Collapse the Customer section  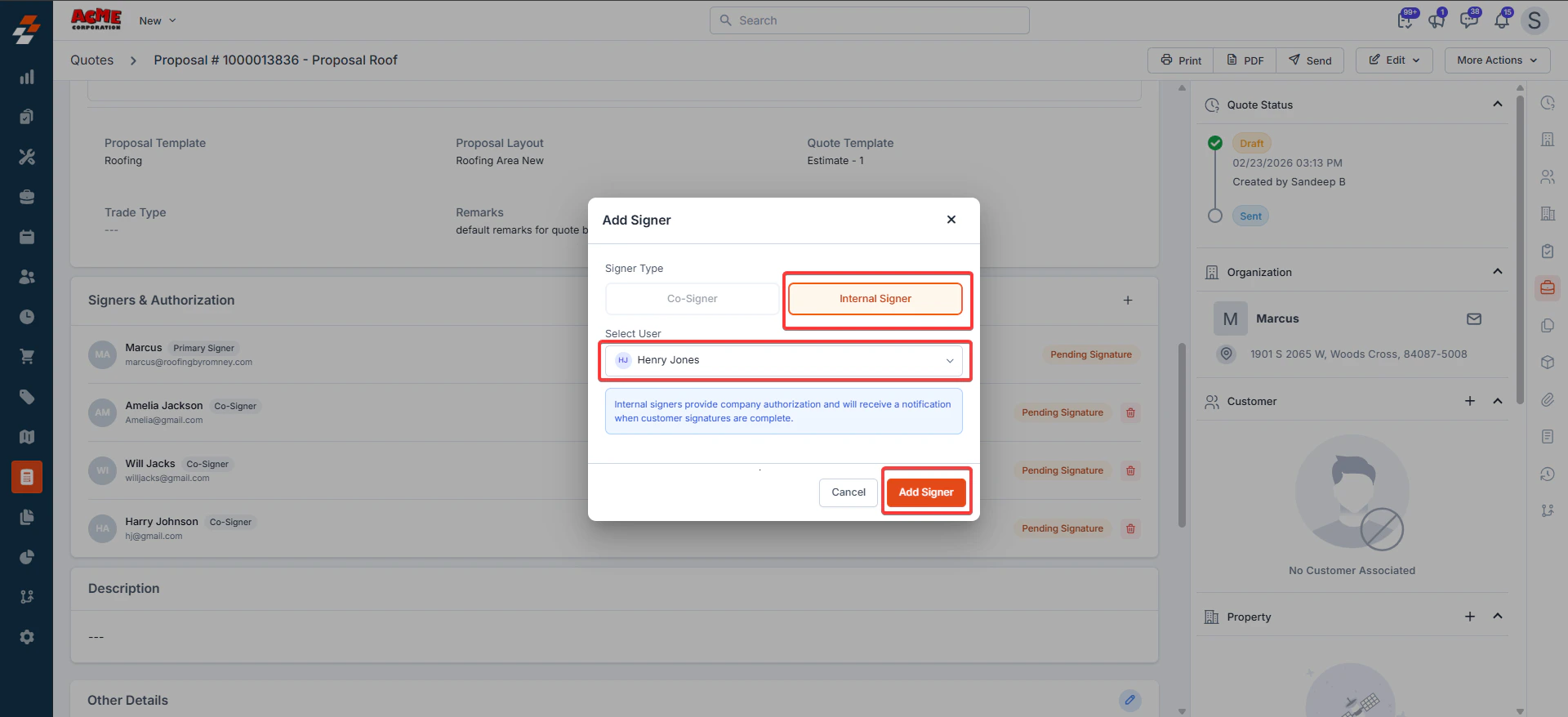(x=1497, y=401)
